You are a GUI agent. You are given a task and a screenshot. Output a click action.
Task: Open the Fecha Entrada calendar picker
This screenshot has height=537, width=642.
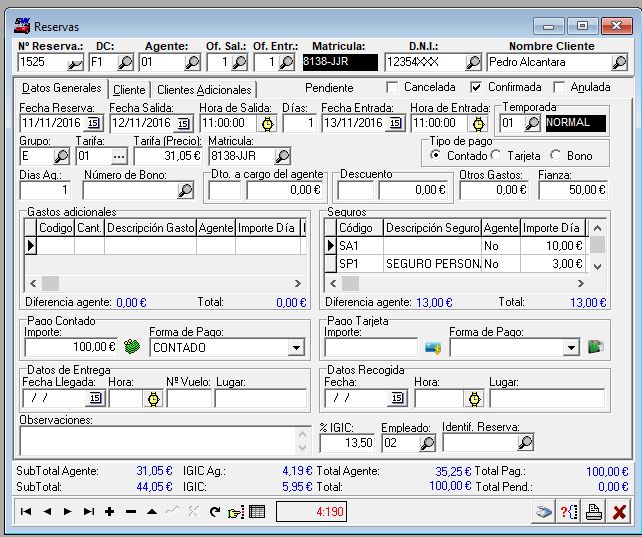pos(396,123)
